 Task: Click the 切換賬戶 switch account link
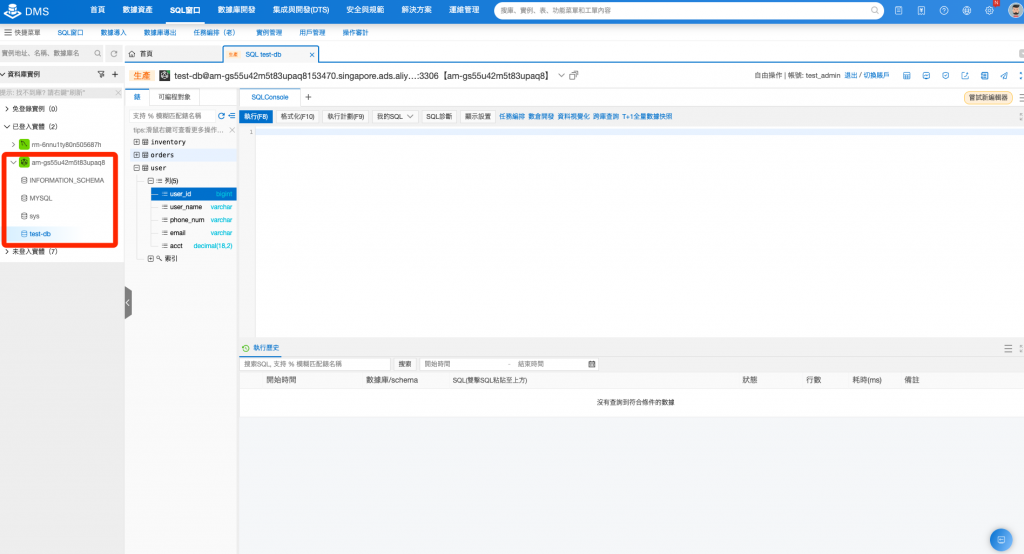876,76
